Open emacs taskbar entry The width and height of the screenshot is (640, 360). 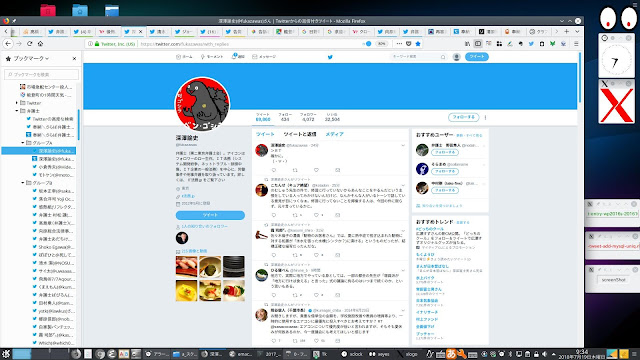point(240,354)
